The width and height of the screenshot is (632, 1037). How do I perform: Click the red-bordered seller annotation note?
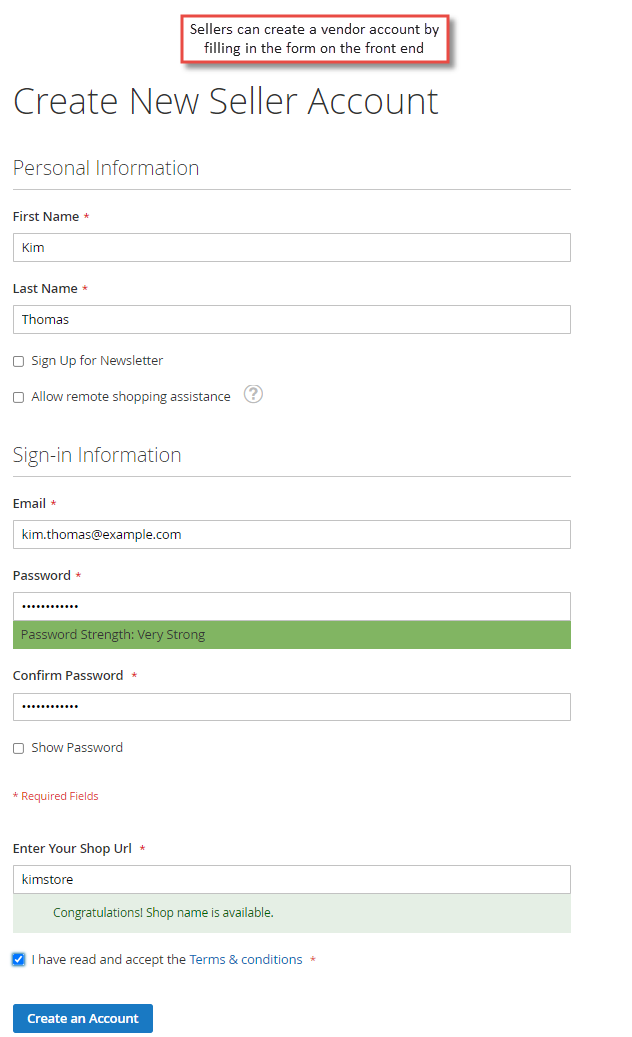coord(315,39)
